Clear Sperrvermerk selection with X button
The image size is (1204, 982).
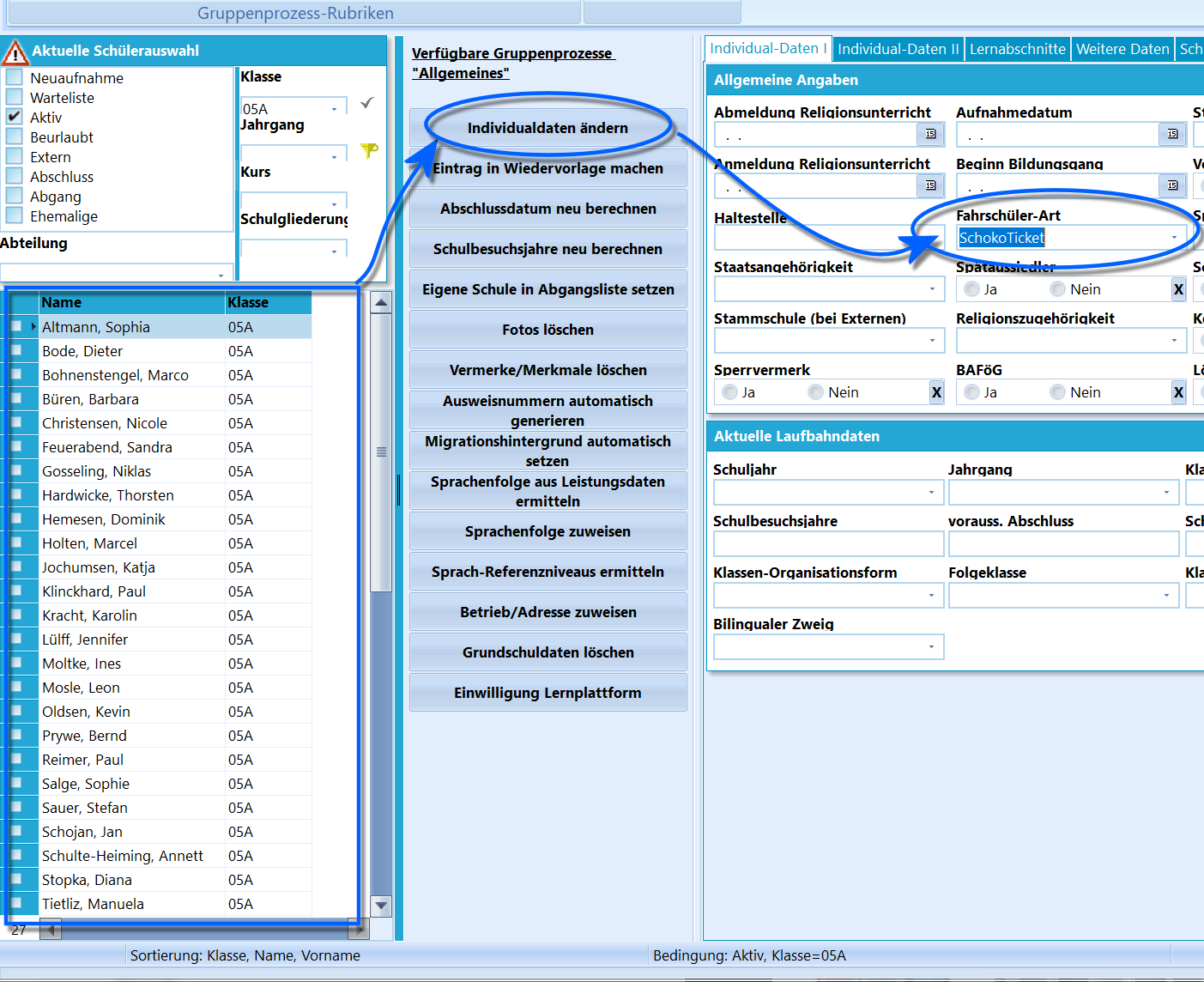(x=936, y=392)
